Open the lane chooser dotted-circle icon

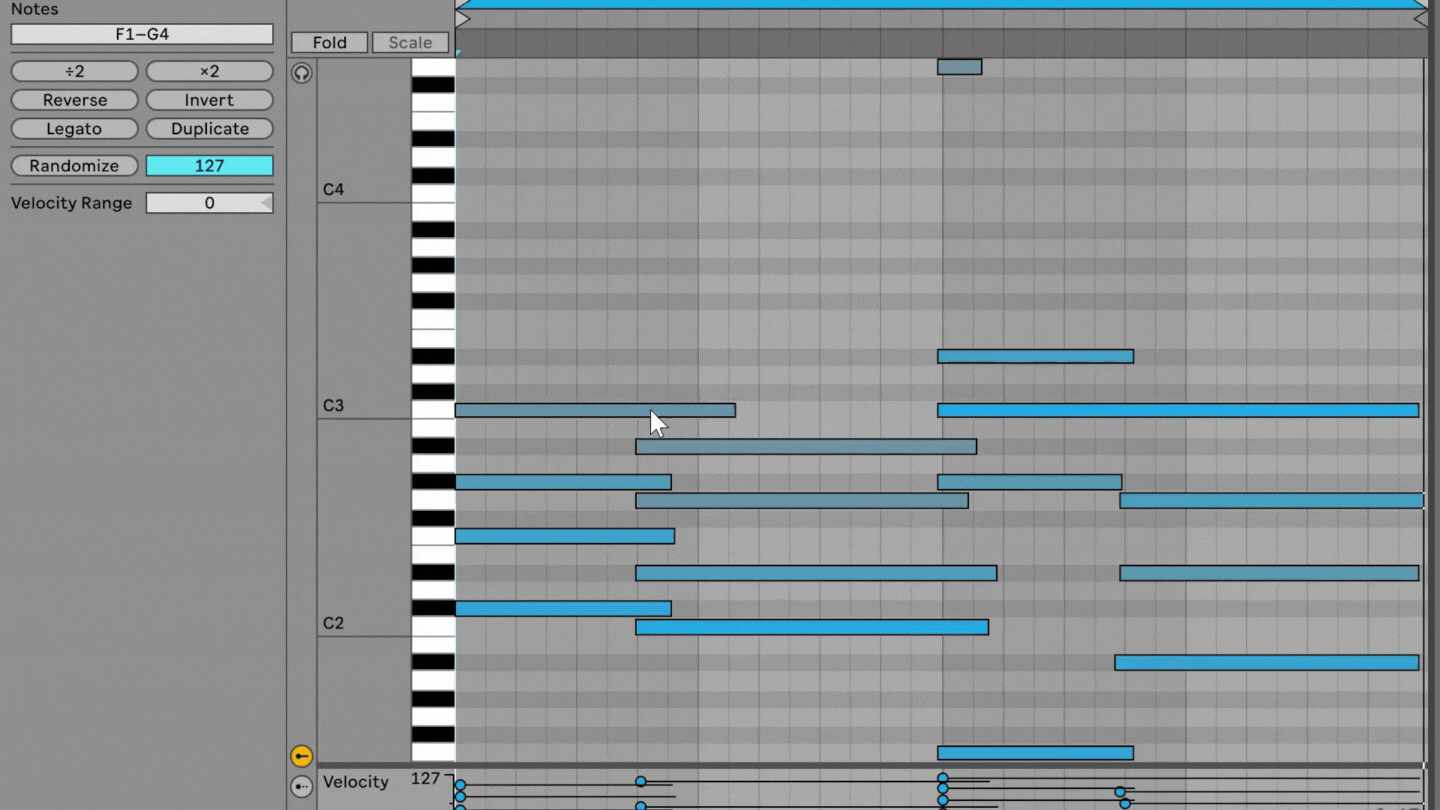pyautogui.click(x=301, y=787)
